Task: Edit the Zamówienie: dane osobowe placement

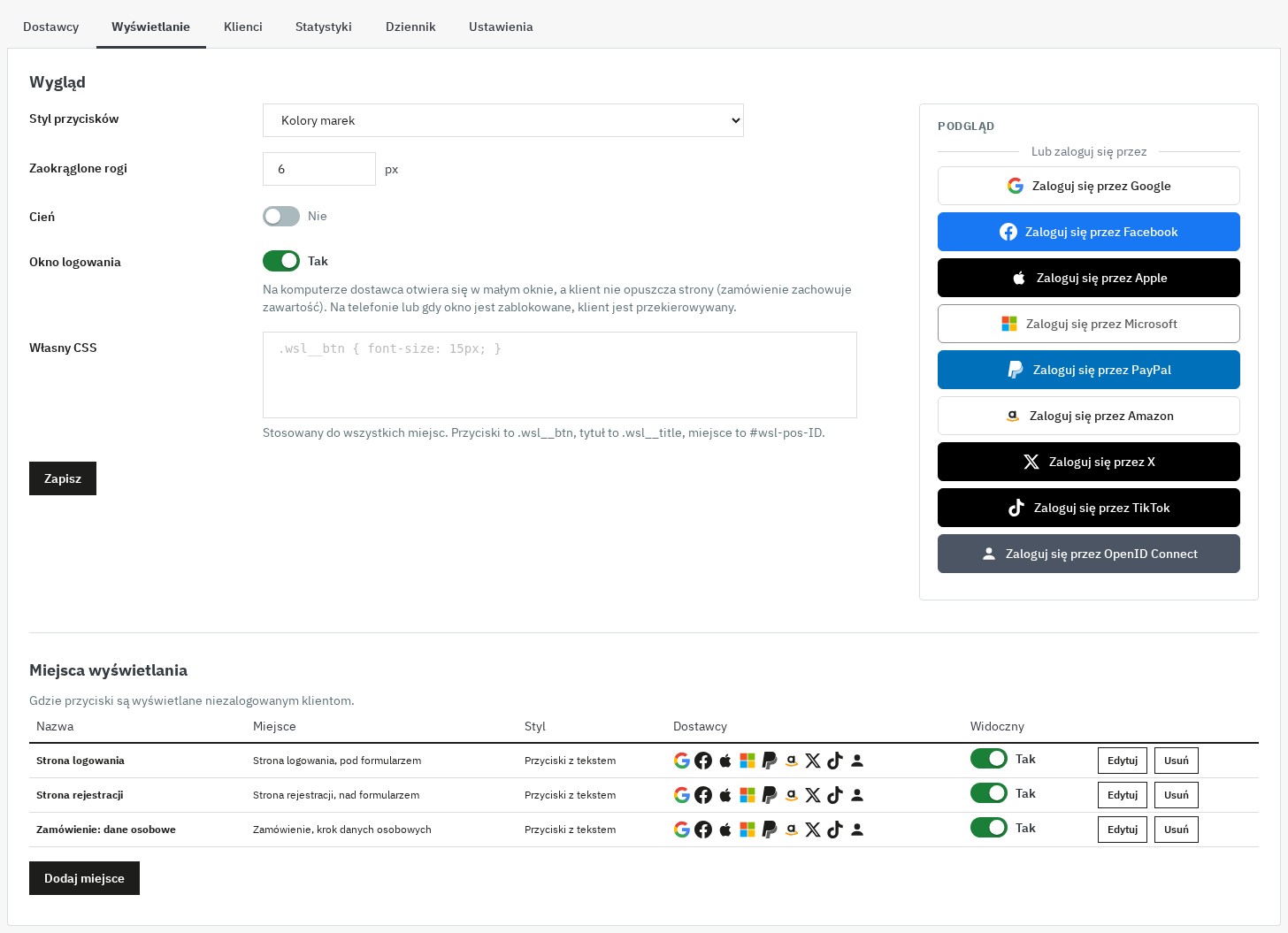Action: click(1123, 830)
